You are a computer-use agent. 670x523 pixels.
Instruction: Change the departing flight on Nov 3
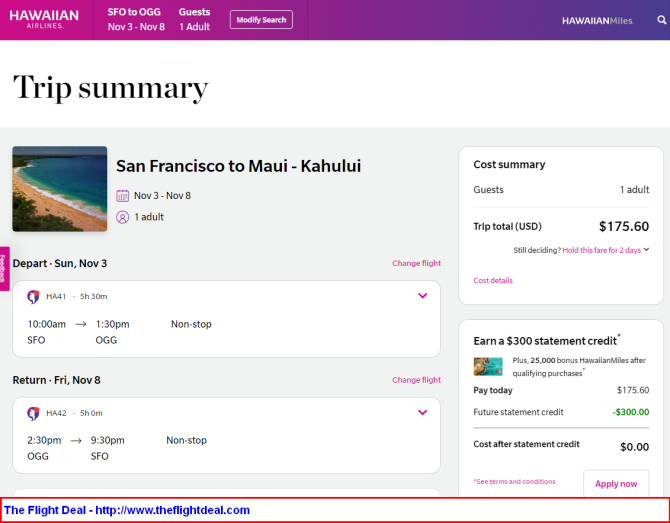tap(416, 263)
